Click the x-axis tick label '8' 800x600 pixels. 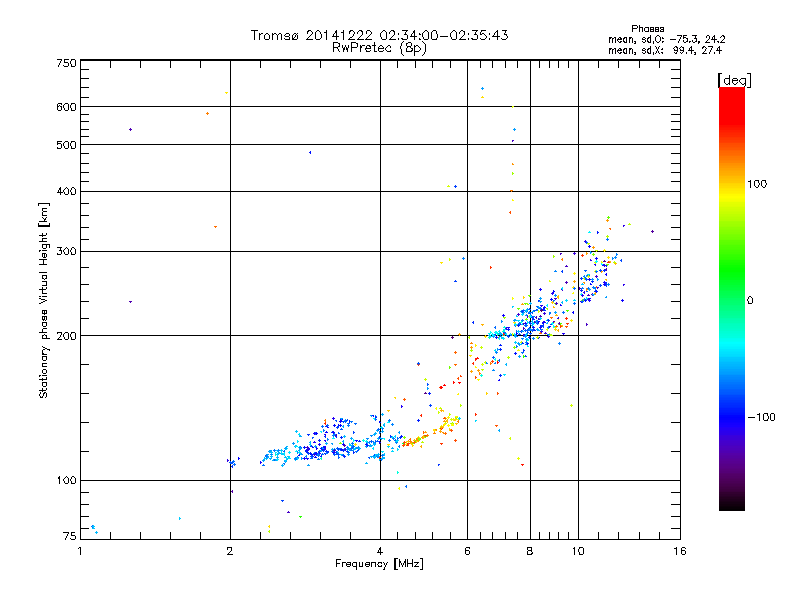click(x=530, y=551)
